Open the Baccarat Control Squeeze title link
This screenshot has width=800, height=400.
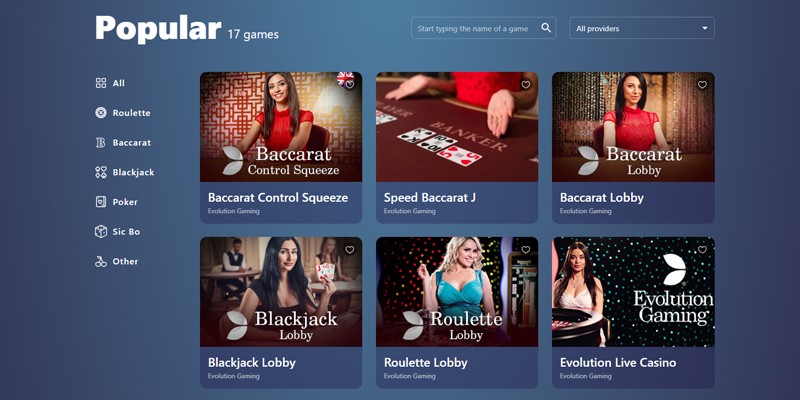(278, 197)
